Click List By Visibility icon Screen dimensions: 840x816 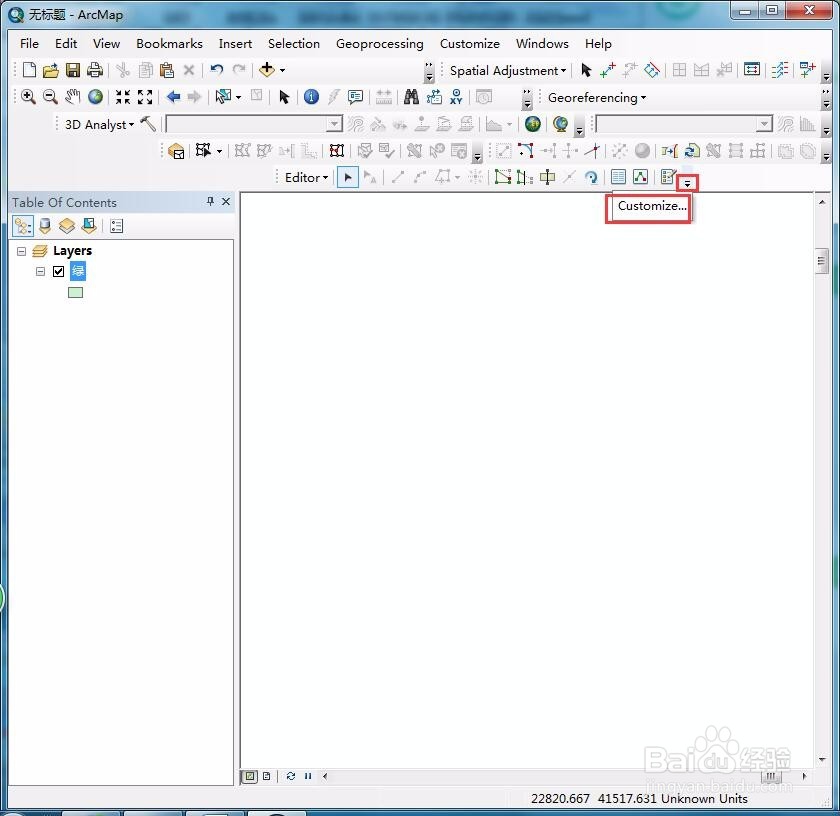pyautogui.click(x=67, y=226)
